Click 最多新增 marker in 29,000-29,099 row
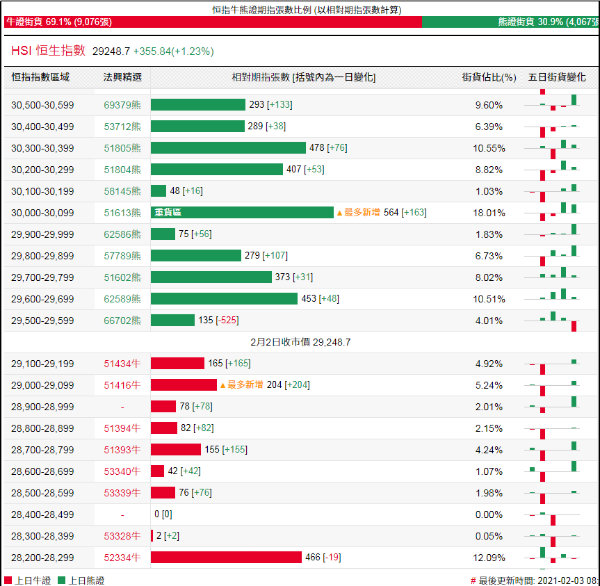 click(241, 385)
